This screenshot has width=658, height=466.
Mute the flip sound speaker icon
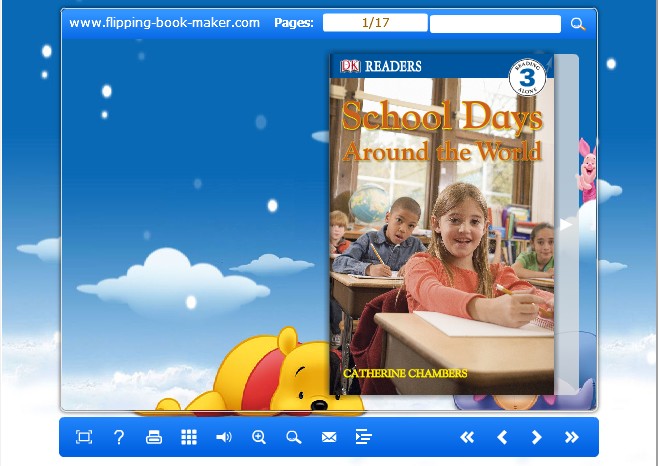click(x=224, y=437)
